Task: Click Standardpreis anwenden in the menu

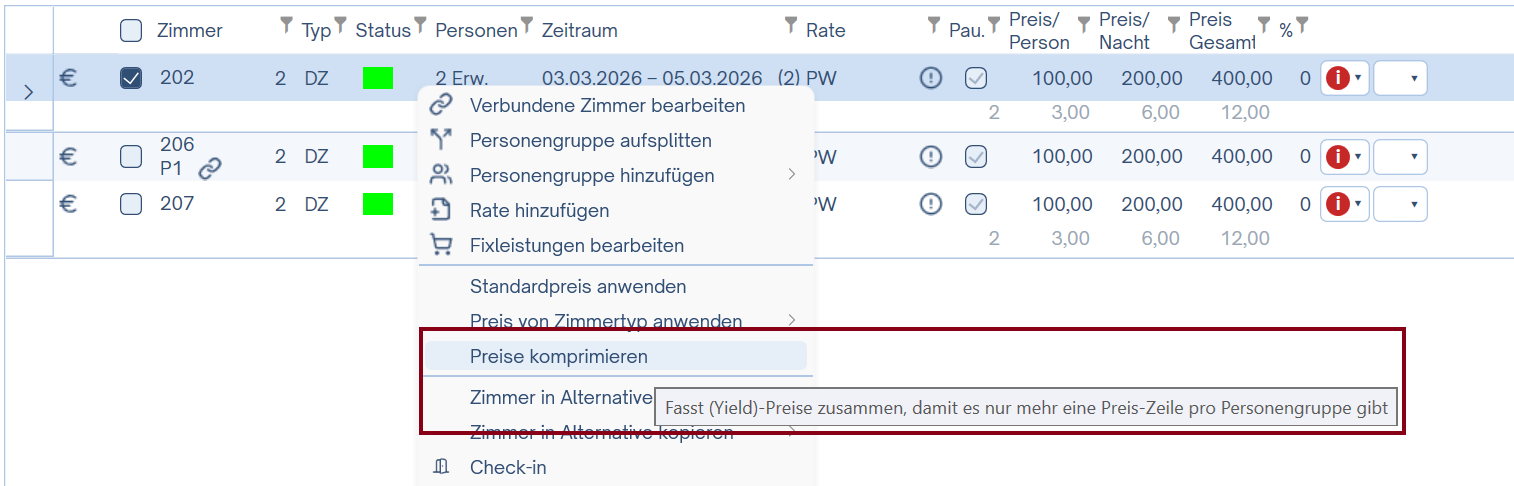Action: click(x=578, y=286)
